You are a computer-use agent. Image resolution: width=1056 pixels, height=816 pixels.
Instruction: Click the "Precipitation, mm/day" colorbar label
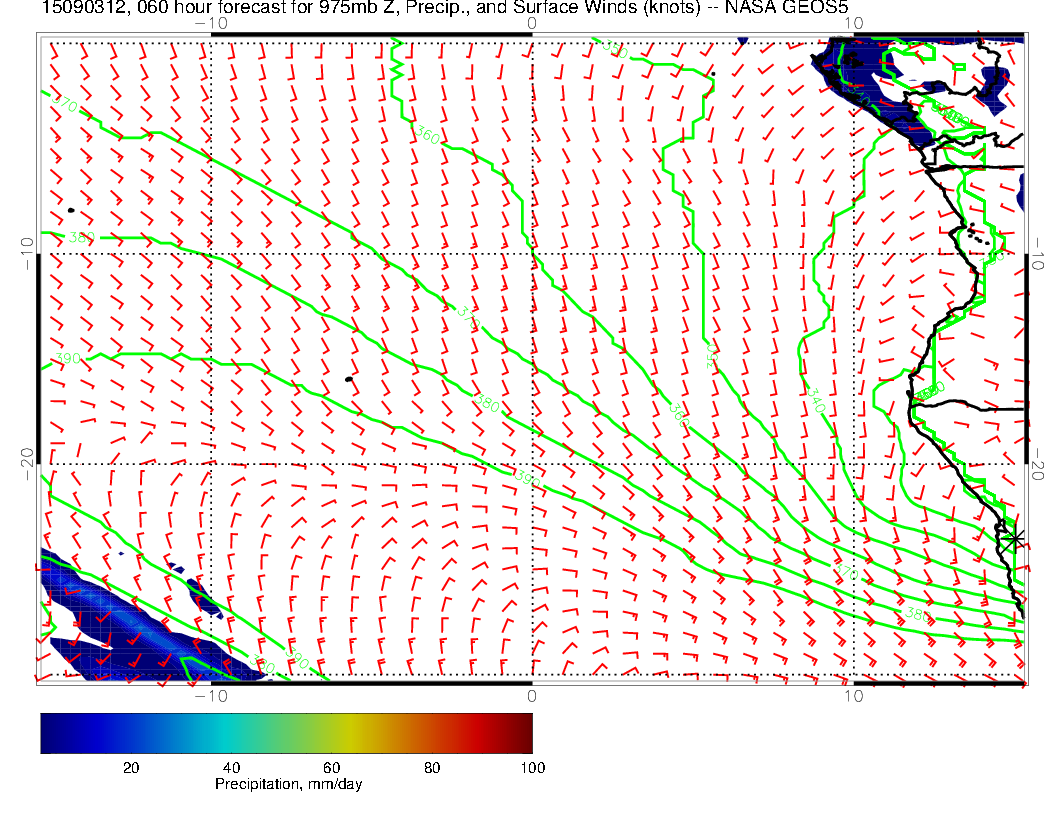coord(288,785)
